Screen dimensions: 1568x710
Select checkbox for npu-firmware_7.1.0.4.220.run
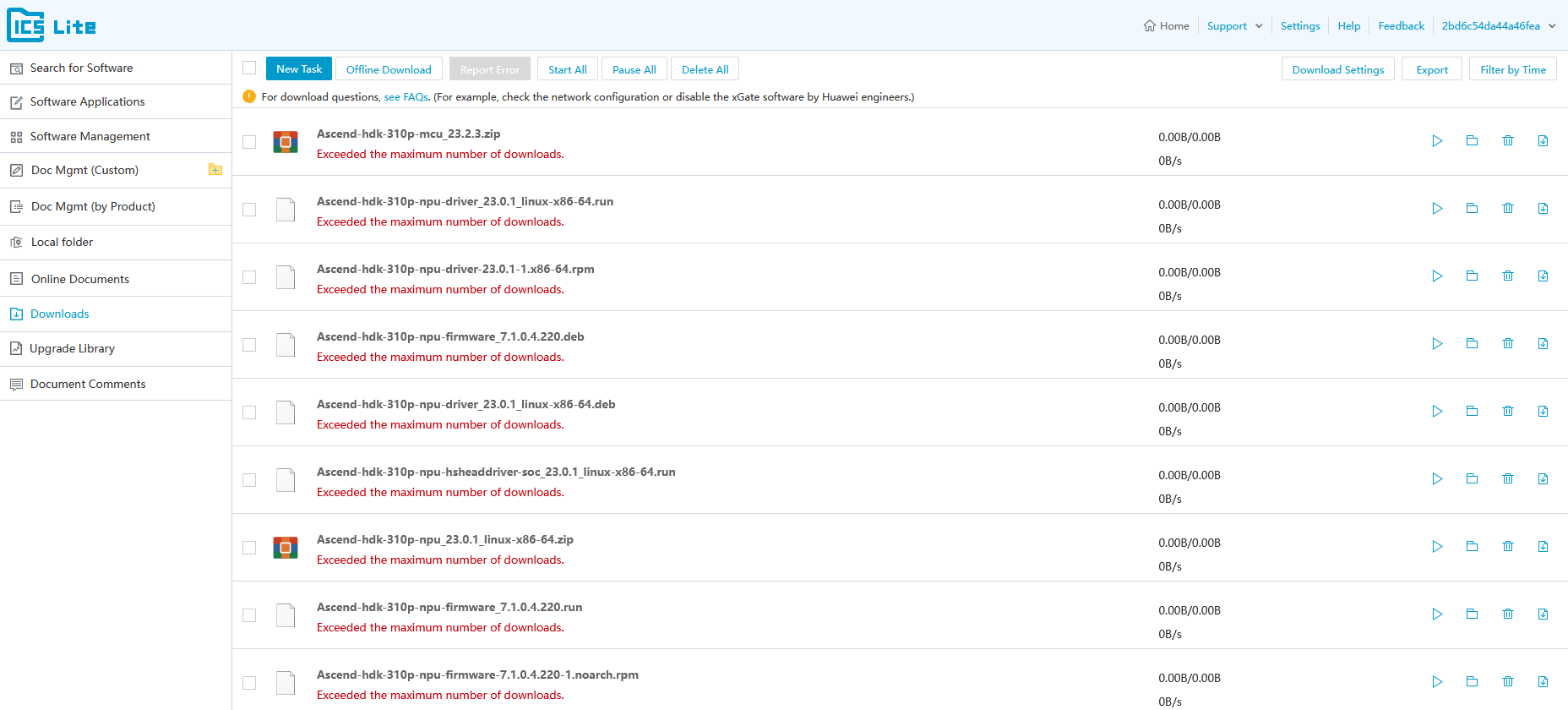(249, 615)
